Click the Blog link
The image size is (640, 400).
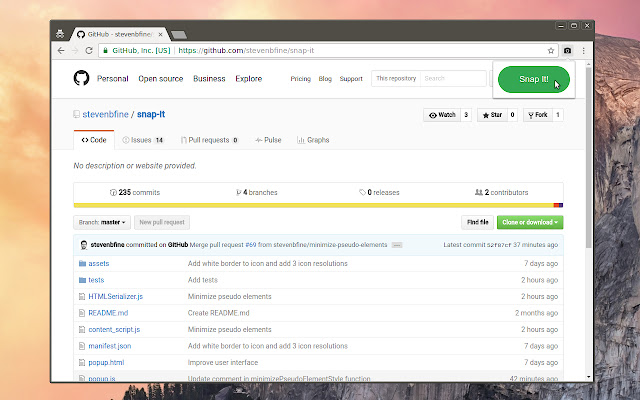[x=325, y=79]
